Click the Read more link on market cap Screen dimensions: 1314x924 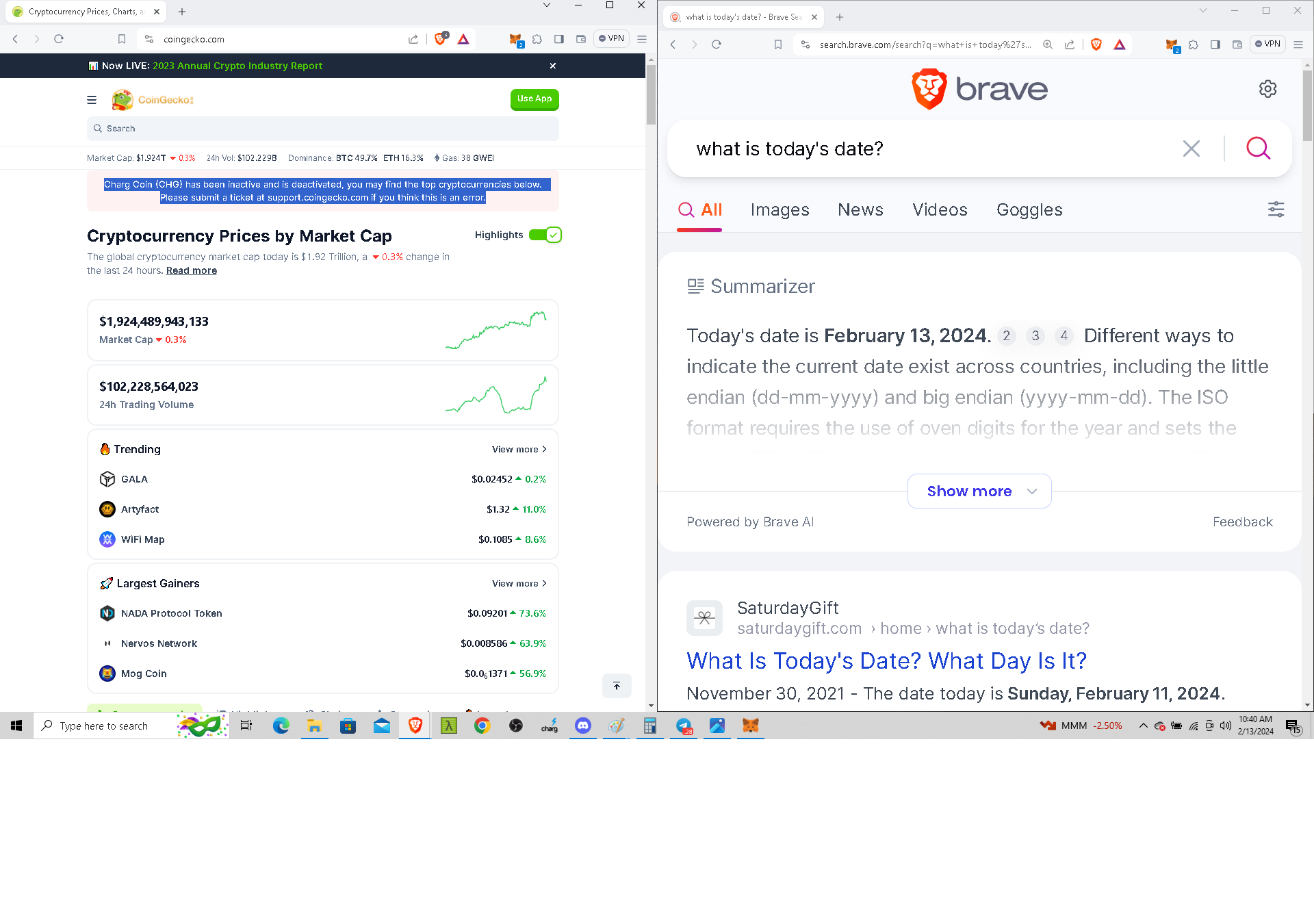(x=191, y=271)
